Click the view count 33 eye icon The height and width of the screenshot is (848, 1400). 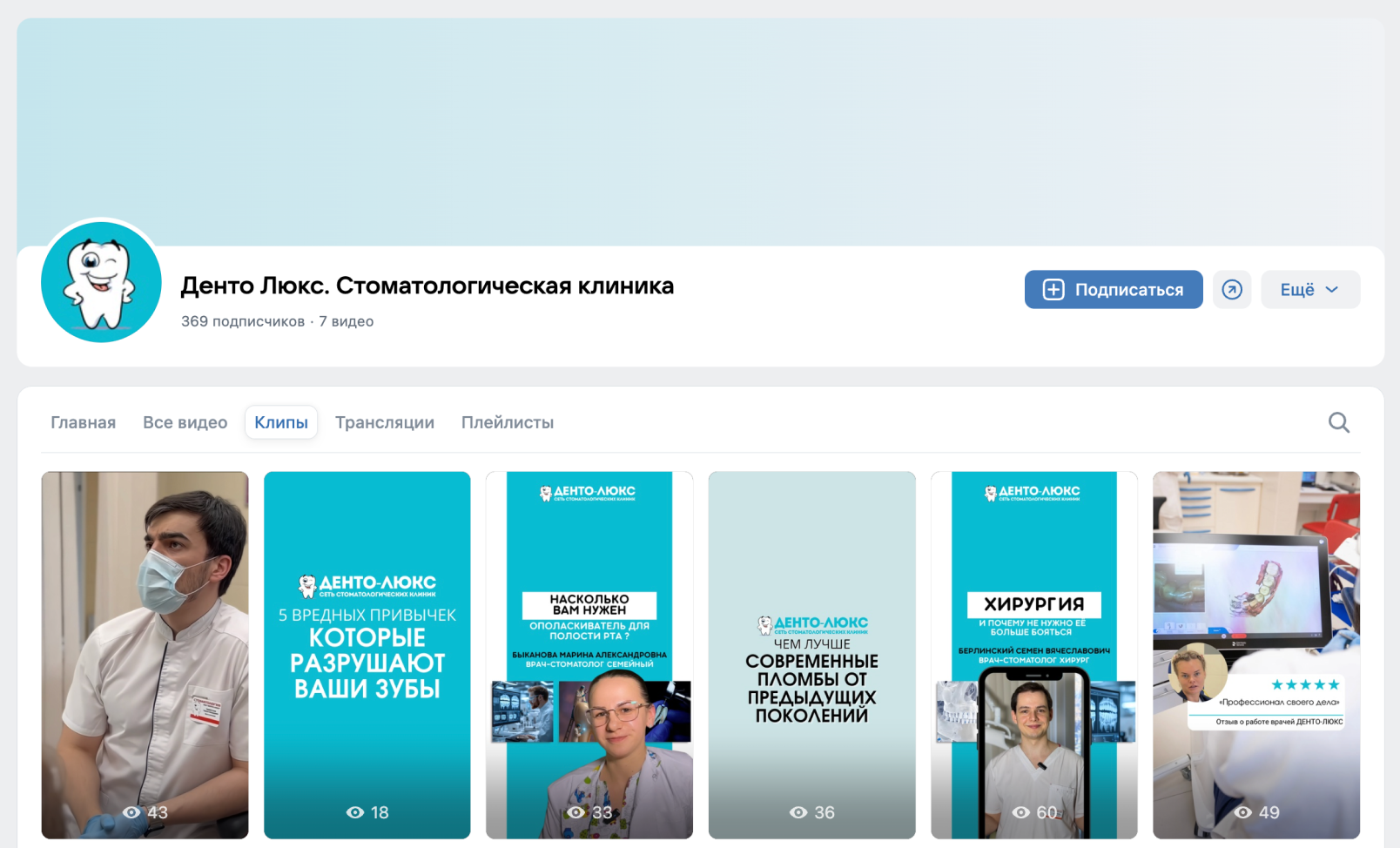pyautogui.click(x=576, y=812)
